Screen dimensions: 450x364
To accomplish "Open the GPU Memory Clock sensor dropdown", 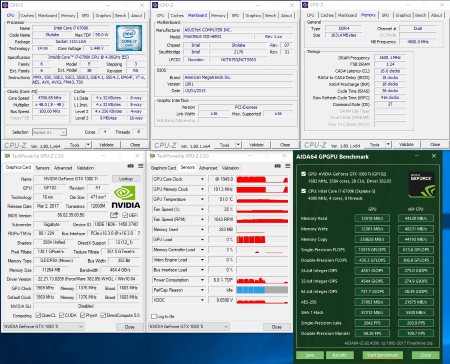I will pyautogui.click(x=202, y=189).
